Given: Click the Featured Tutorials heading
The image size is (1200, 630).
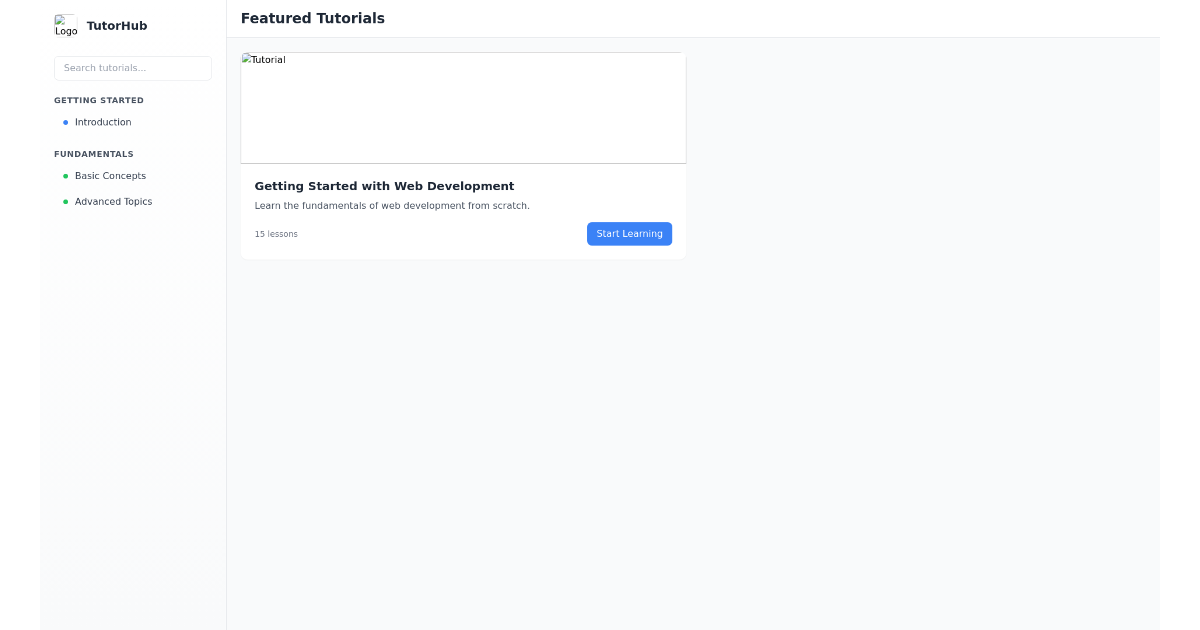Looking at the screenshot, I should (x=313, y=18).
